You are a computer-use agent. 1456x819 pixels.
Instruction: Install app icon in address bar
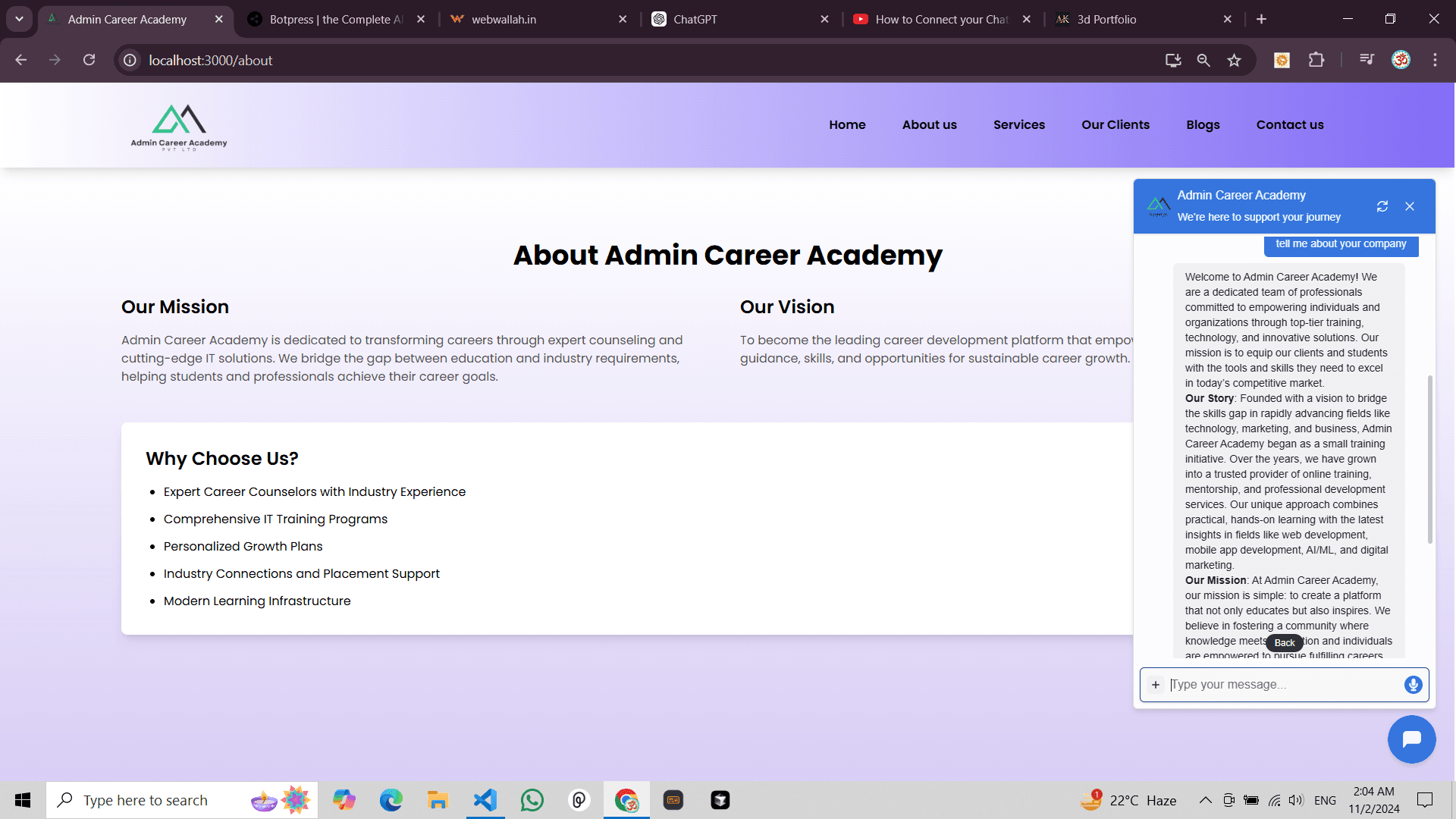tap(1173, 60)
